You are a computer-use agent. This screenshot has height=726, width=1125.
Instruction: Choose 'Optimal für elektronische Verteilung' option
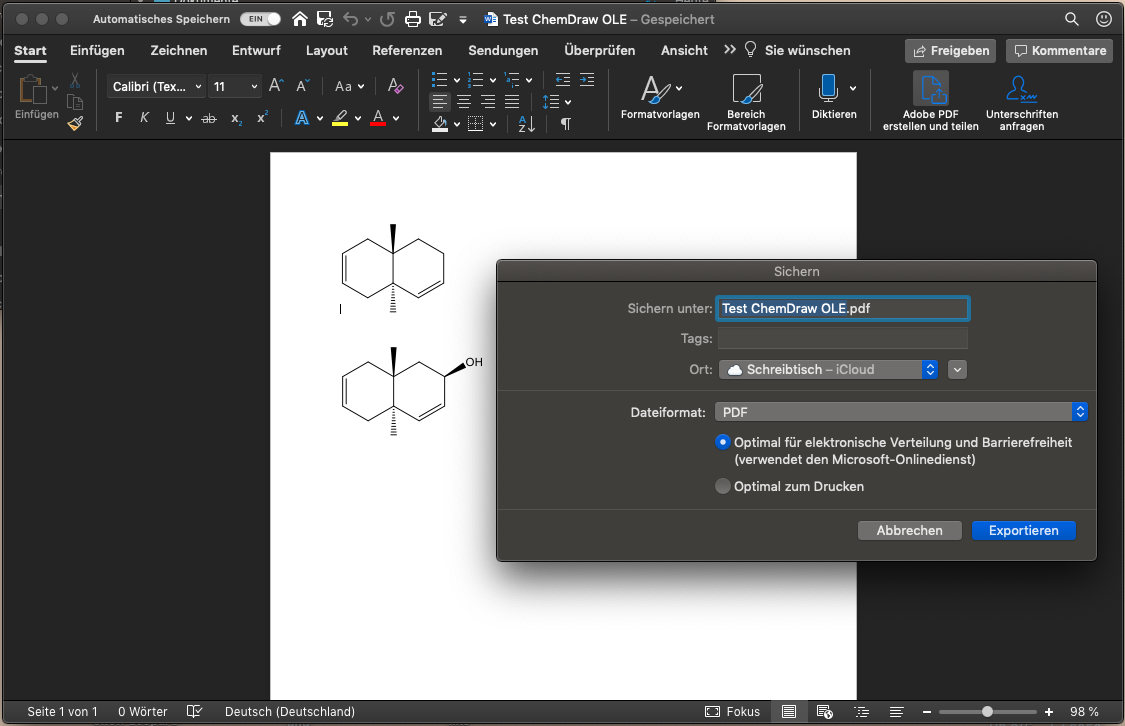click(x=722, y=442)
